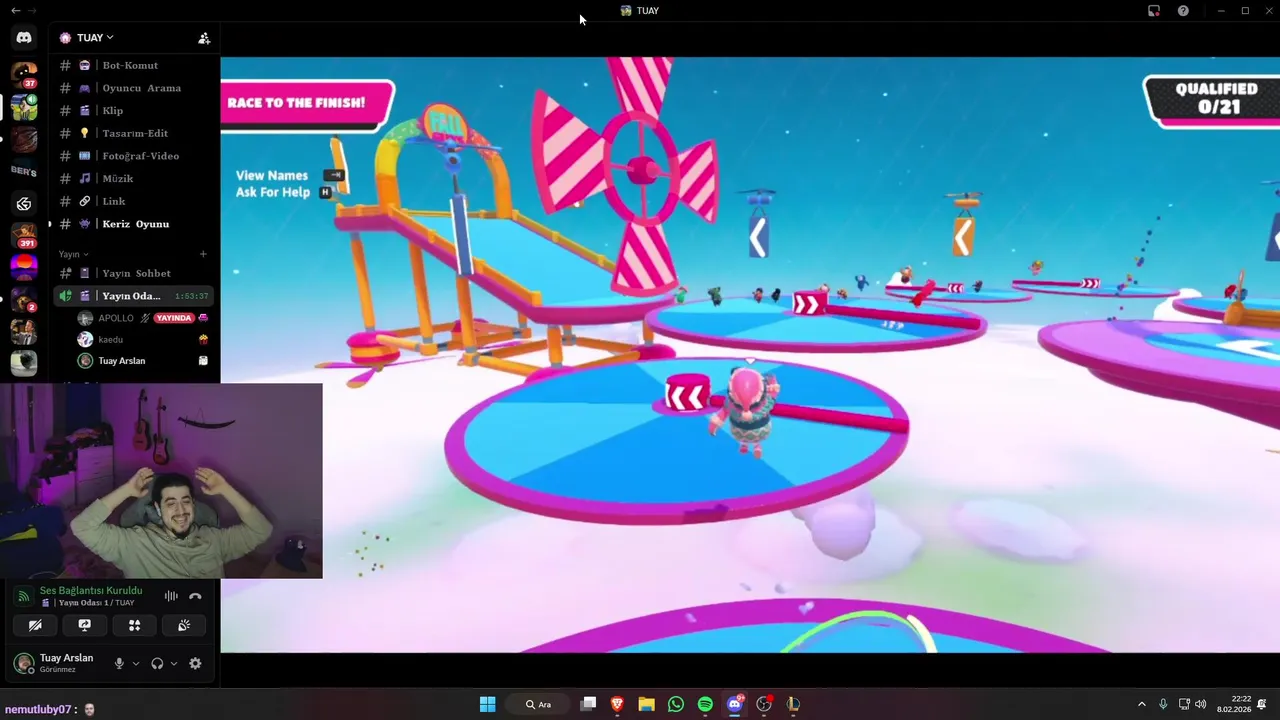Open WhatsApp from taskbar
Screen dimensions: 1280x720
(676, 704)
